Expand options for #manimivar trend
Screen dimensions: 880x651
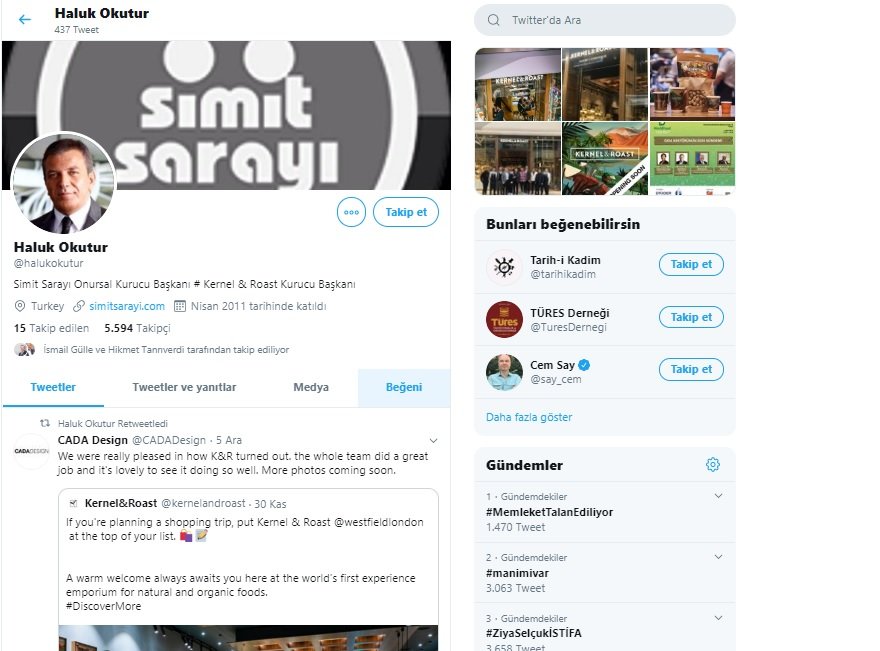click(718, 557)
